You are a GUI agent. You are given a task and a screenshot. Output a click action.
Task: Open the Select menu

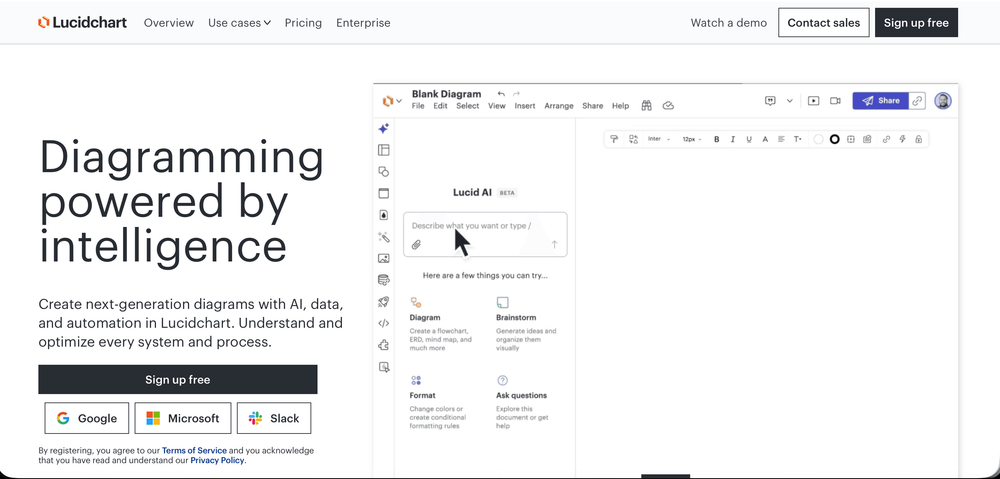[467, 106]
